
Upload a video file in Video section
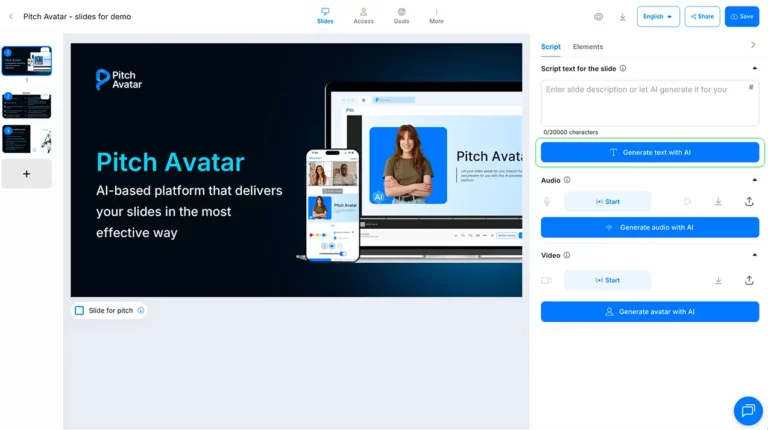coord(749,280)
